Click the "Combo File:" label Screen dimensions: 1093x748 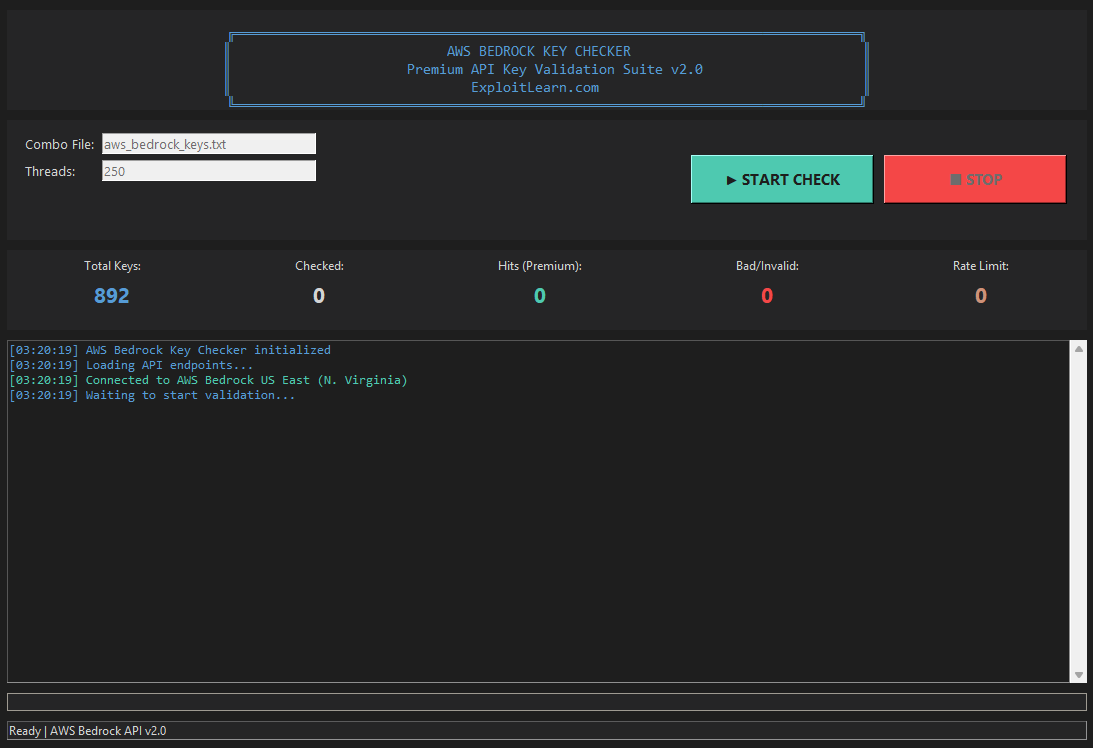pyautogui.click(x=59, y=144)
